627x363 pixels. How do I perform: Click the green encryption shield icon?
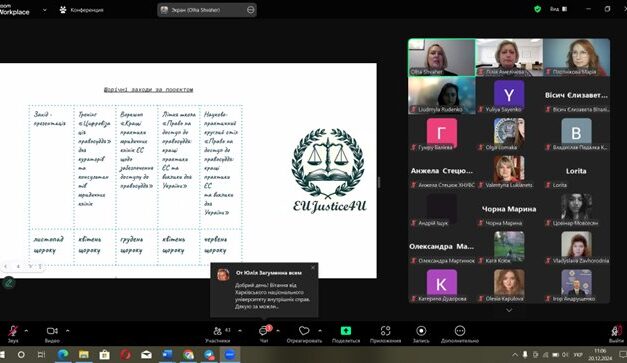point(538,9)
